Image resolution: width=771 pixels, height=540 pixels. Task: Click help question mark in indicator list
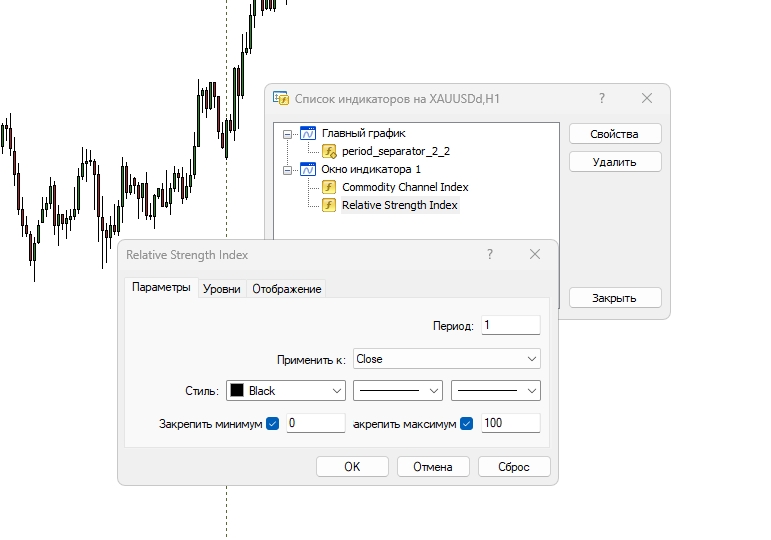[602, 98]
